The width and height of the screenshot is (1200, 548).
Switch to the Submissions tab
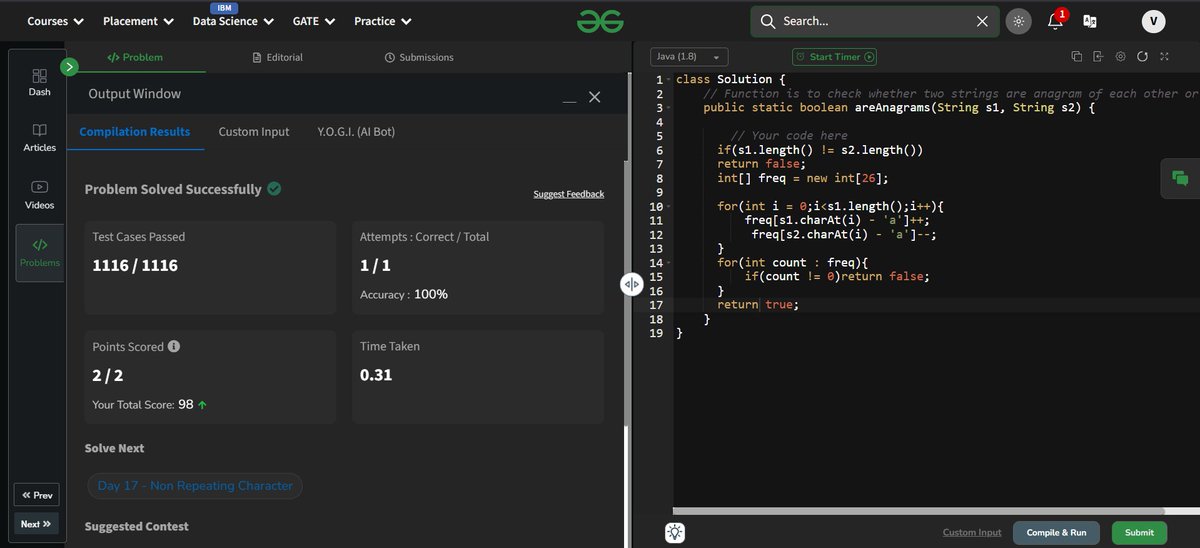click(x=419, y=57)
